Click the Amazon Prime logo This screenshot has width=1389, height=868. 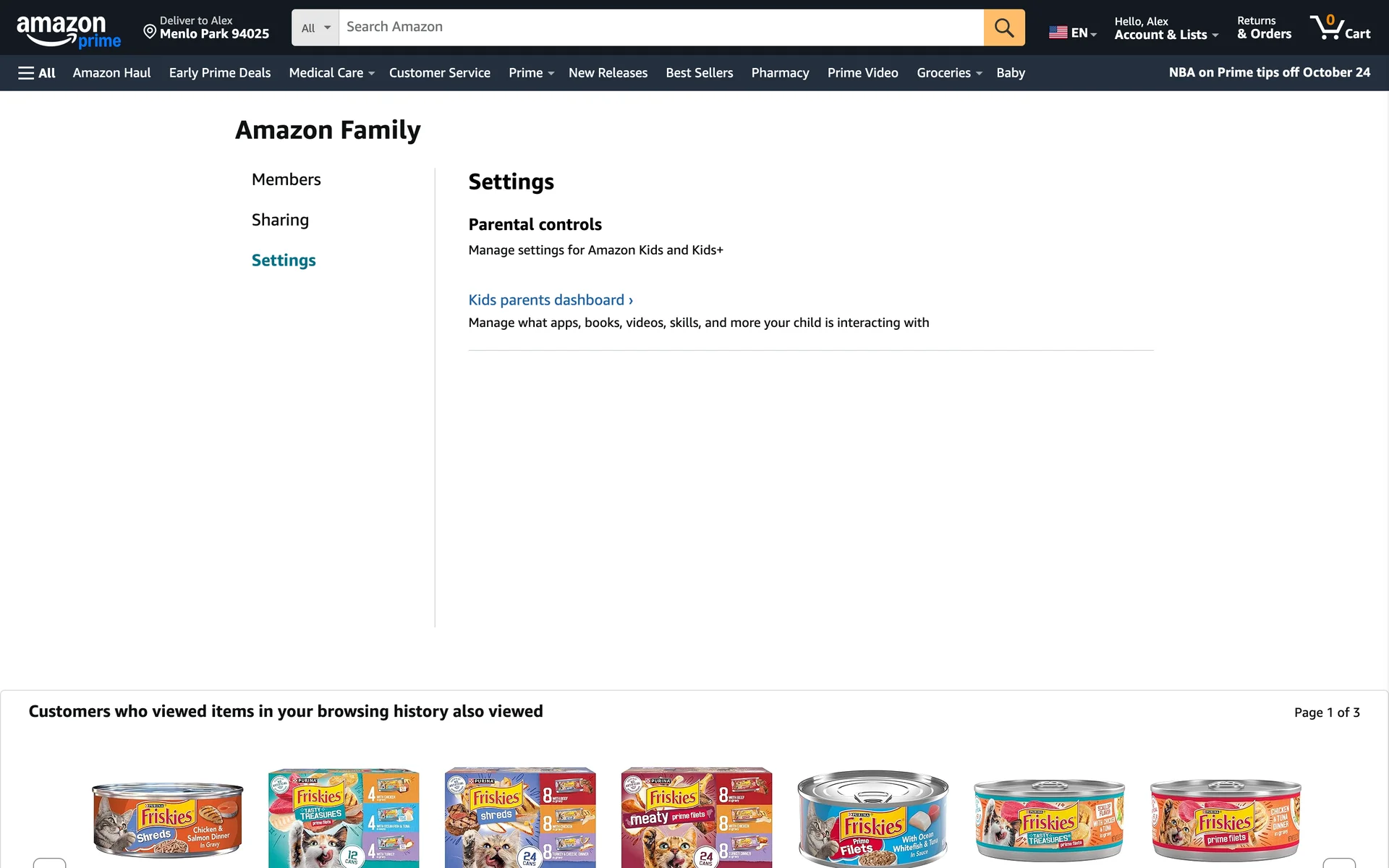tap(68, 30)
